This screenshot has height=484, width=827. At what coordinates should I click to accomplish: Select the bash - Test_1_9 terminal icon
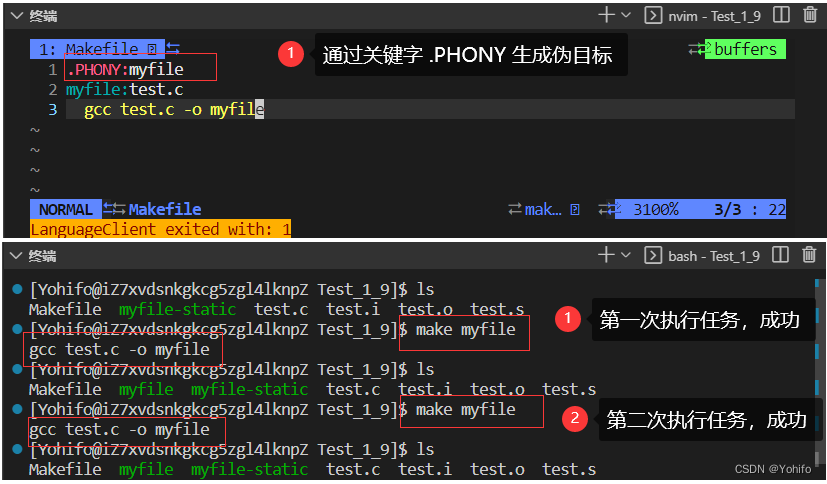653,256
